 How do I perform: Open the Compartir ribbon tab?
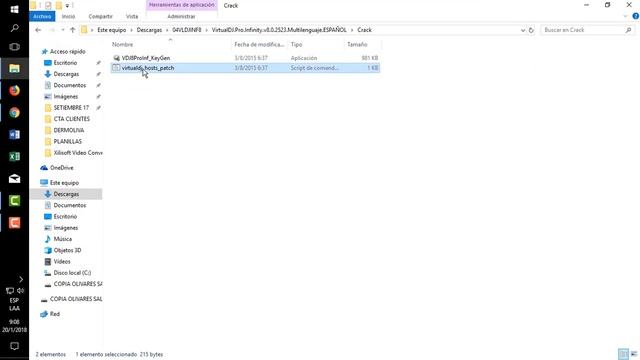coord(100,16)
